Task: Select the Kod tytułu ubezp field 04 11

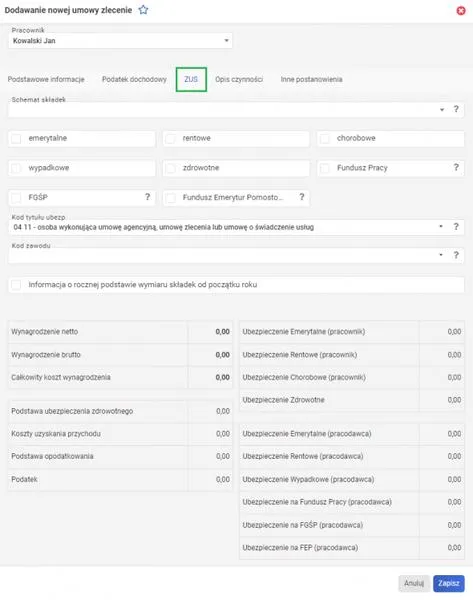Action: 226,227
